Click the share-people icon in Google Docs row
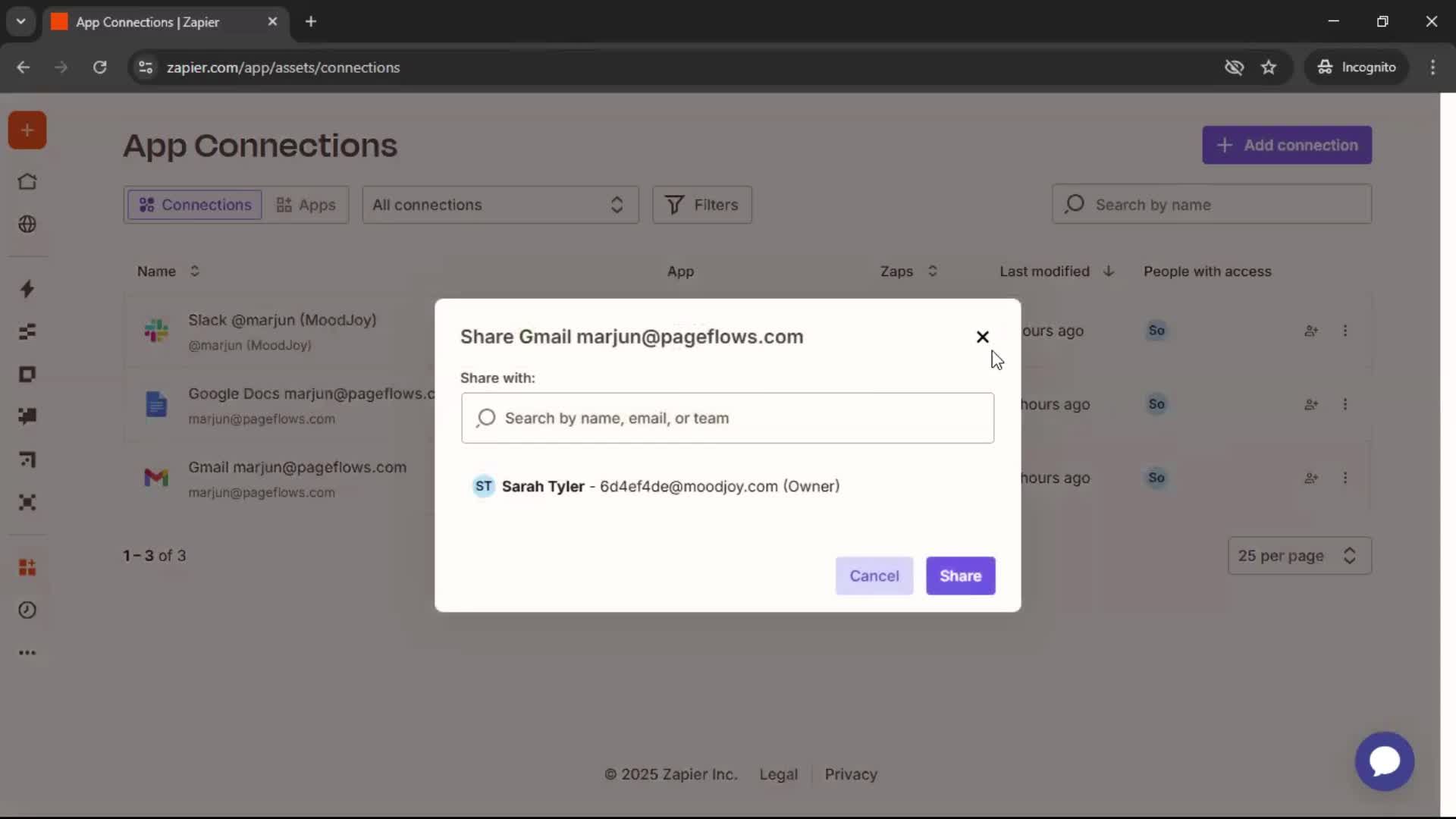The height and width of the screenshot is (819, 1456). [1311, 404]
